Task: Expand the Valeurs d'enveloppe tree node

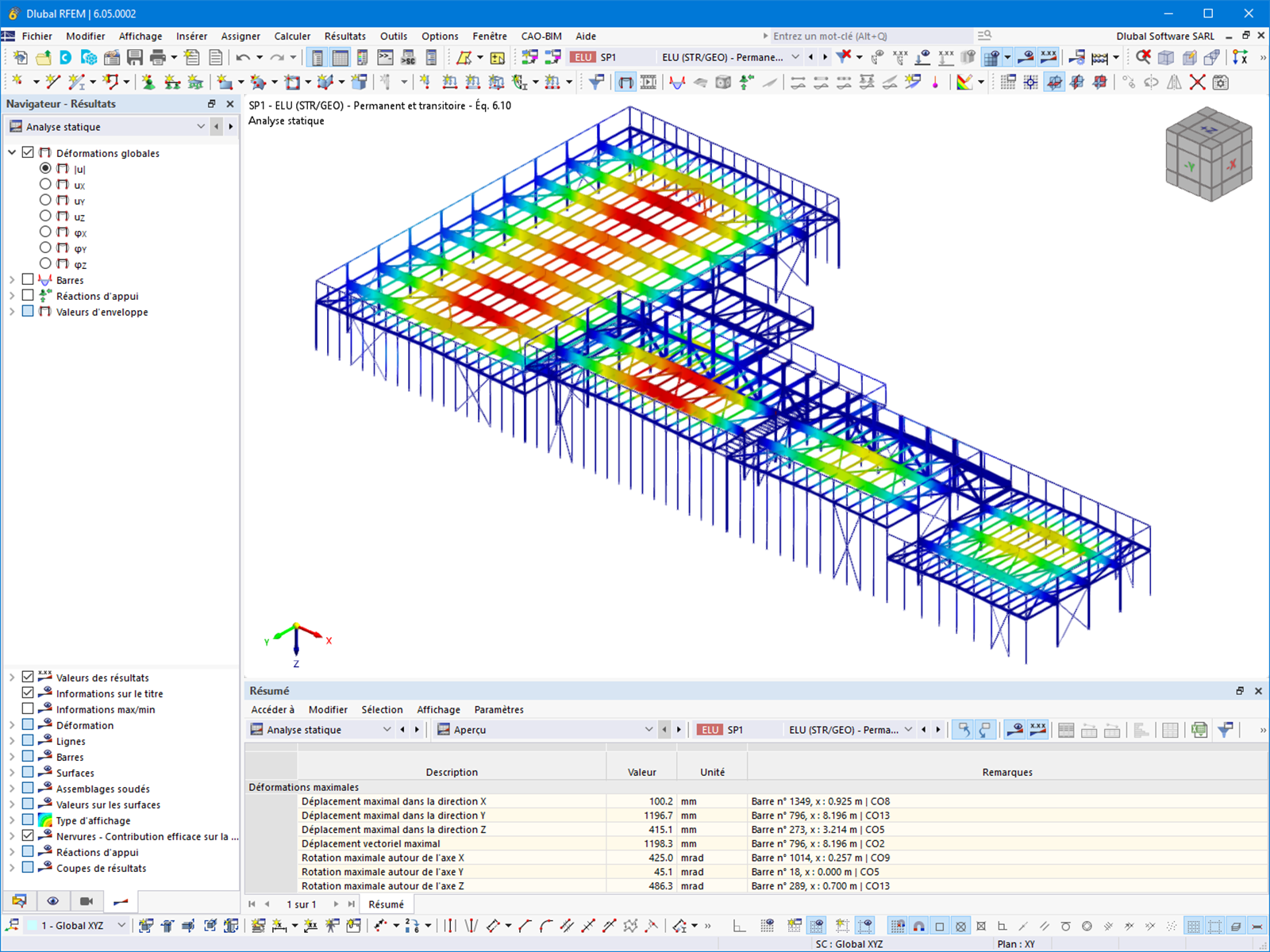Action: [12, 312]
